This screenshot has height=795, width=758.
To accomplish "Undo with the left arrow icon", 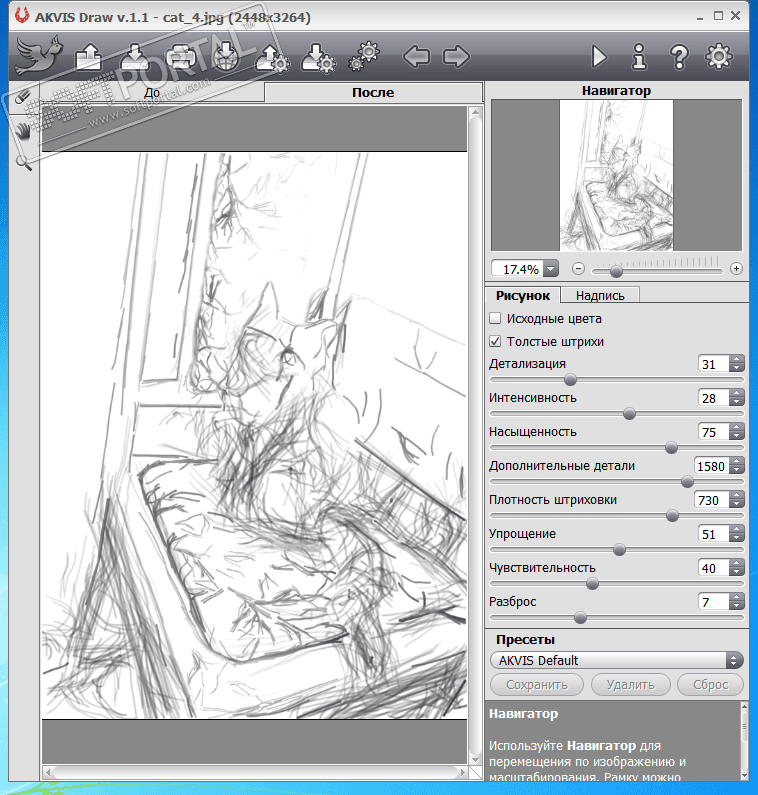I will [416, 56].
